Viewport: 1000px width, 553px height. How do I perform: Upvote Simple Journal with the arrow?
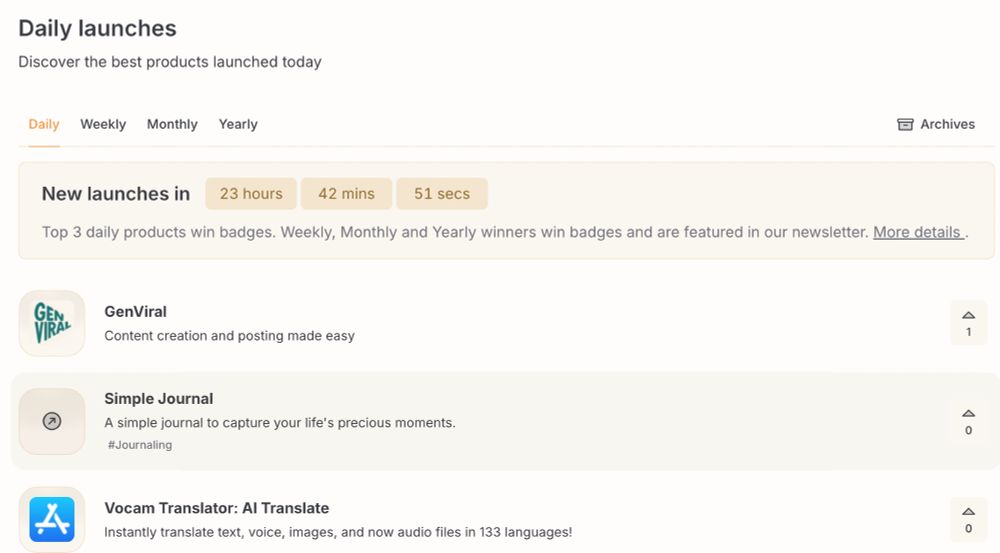pos(968,413)
